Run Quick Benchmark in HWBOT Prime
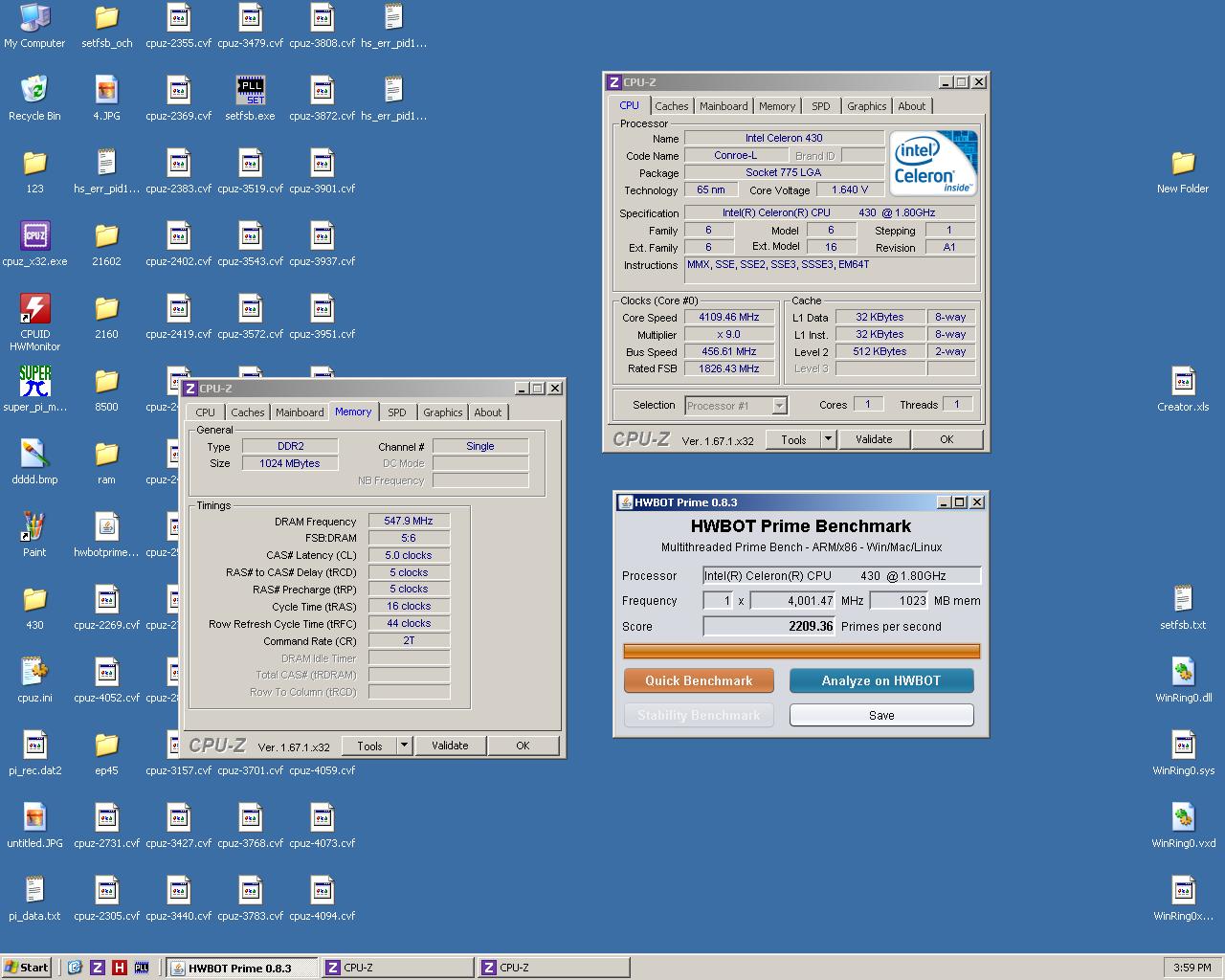 point(699,680)
